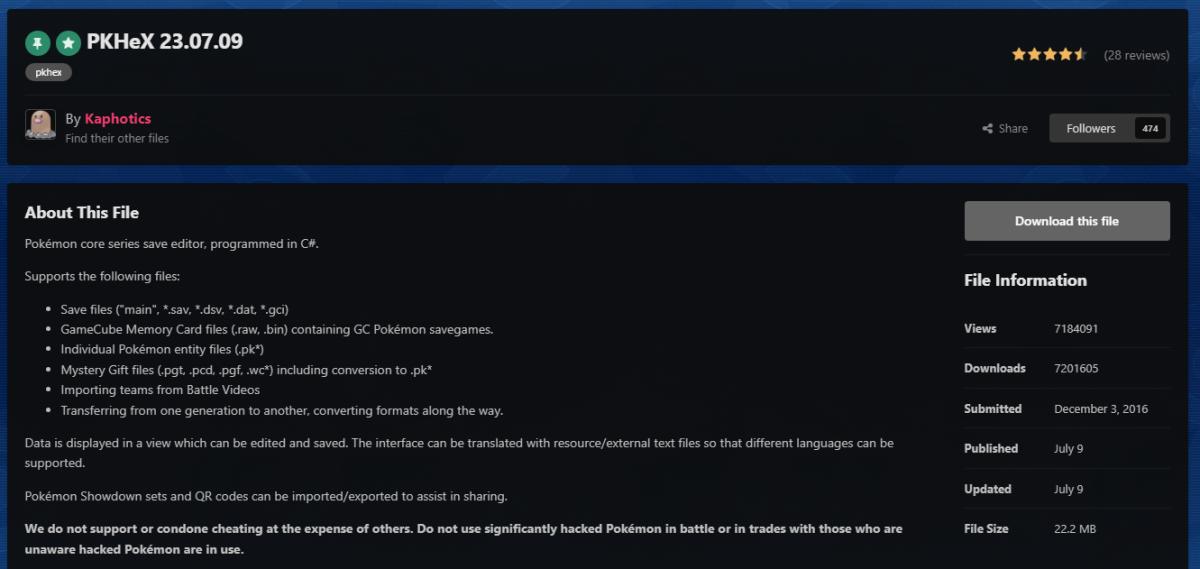
Task: Open Kaphotics' Diglett avatar thumbnail
Action: click(40, 125)
